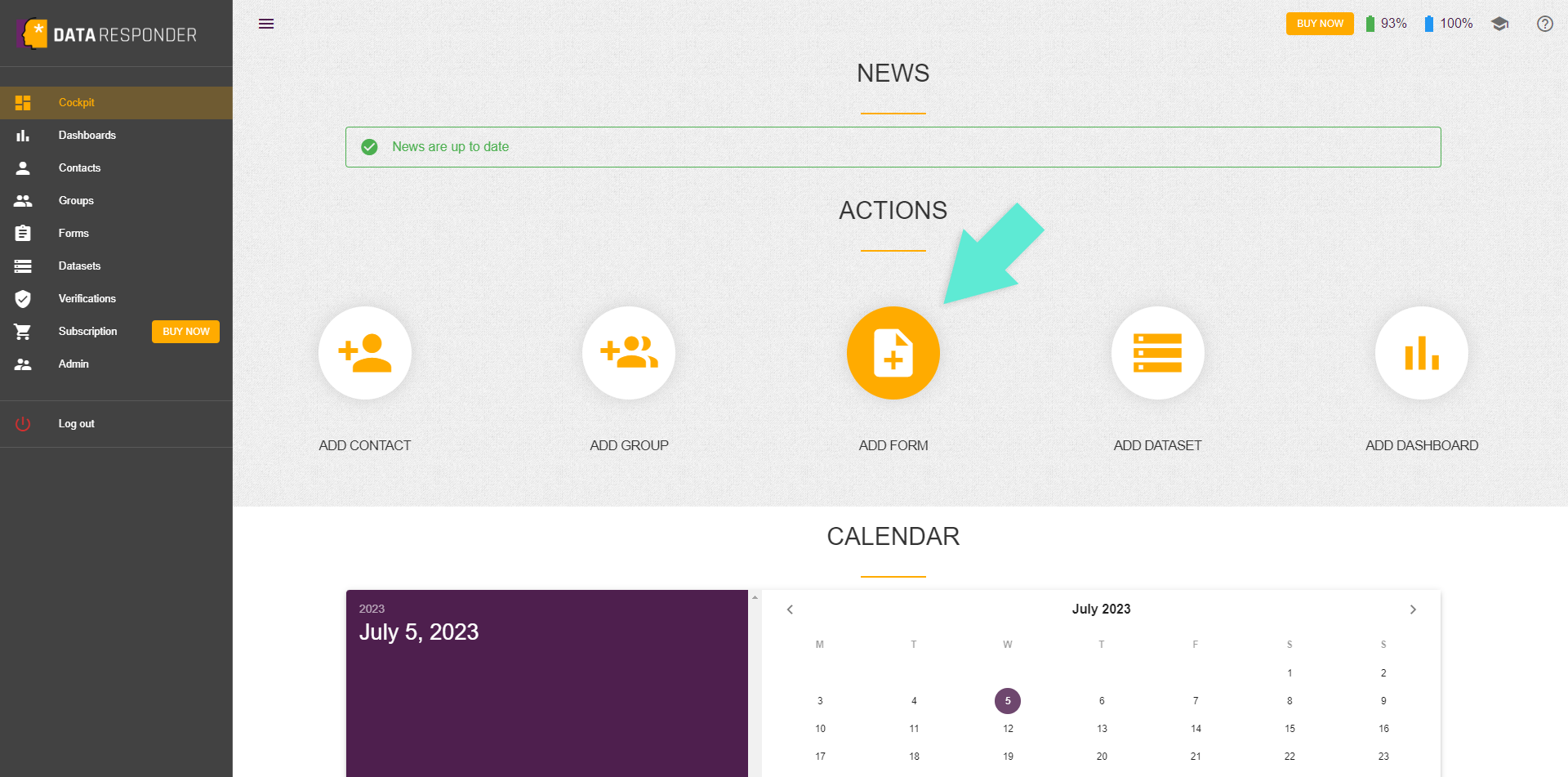Click the Add Contact circle icon
Image resolution: width=1568 pixels, height=777 pixels.
(365, 353)
